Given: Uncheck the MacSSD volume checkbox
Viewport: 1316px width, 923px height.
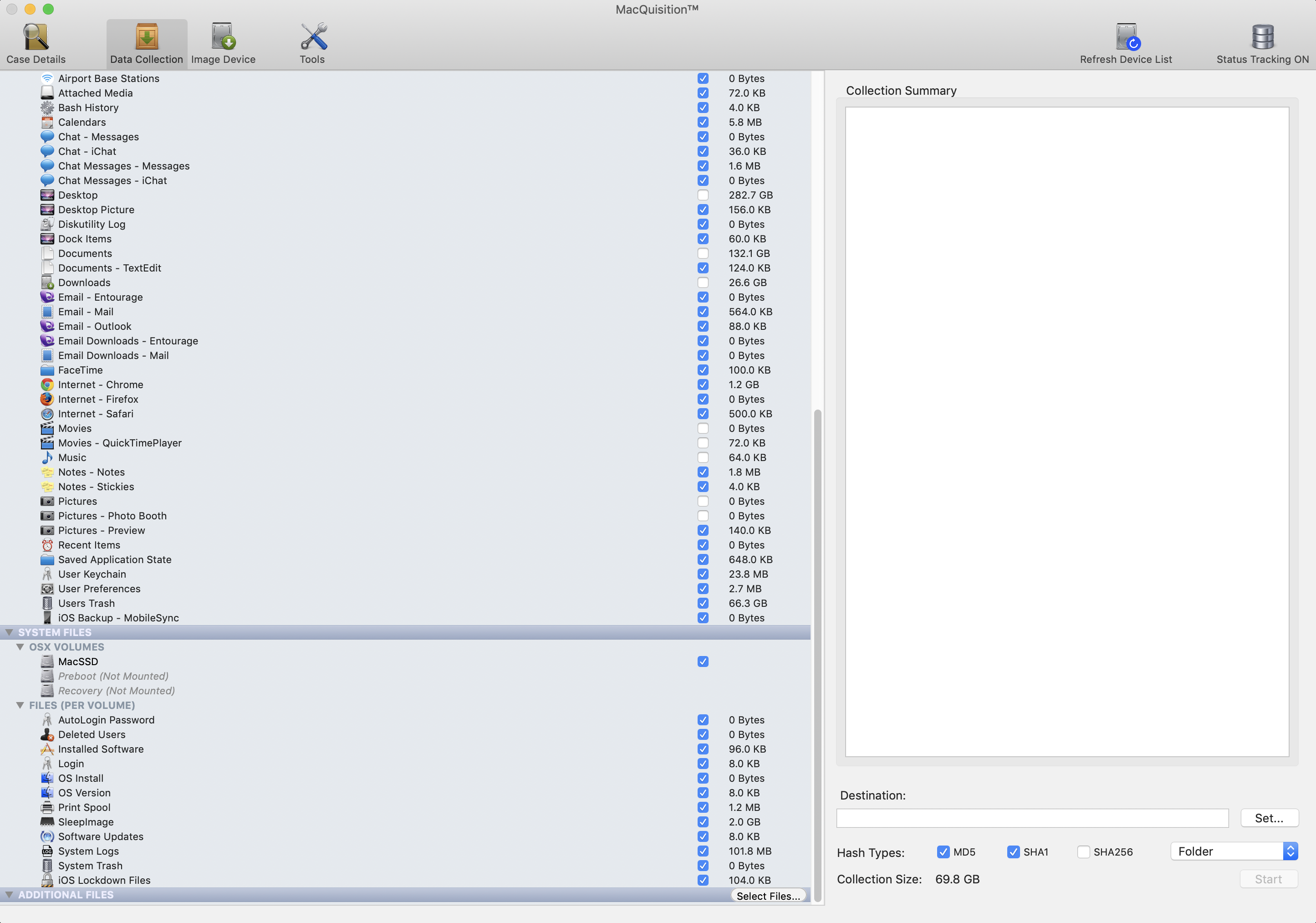Looking at the screenshot, I should click(x=703, y=661).
